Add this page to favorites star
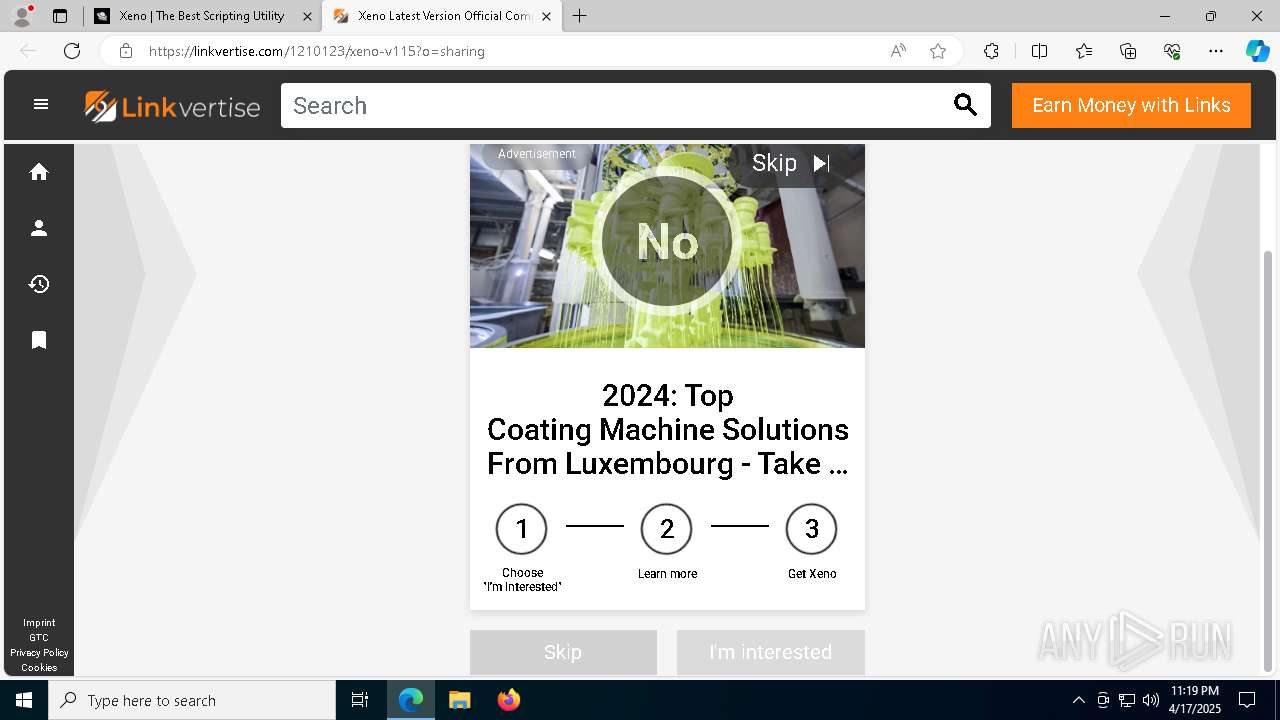The image size is (1280, 720). [938, 51]
